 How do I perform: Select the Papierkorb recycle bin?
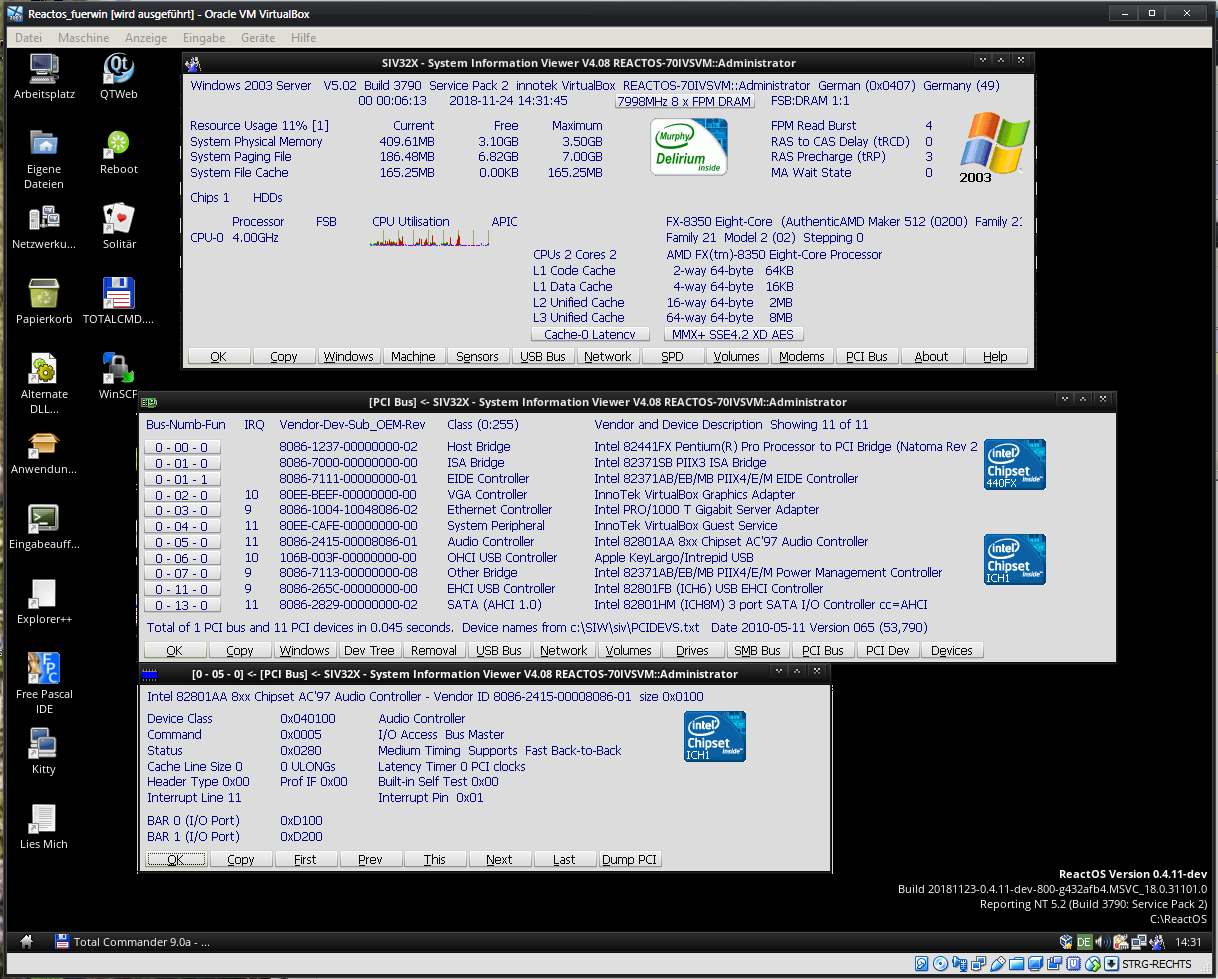44,294
